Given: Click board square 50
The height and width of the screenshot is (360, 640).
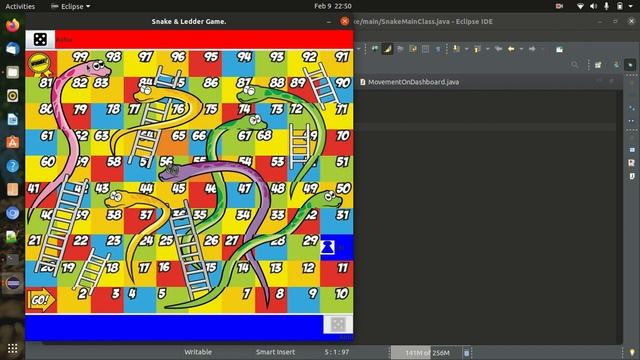Looking at the screenshot, I should [x=337, y=195].
